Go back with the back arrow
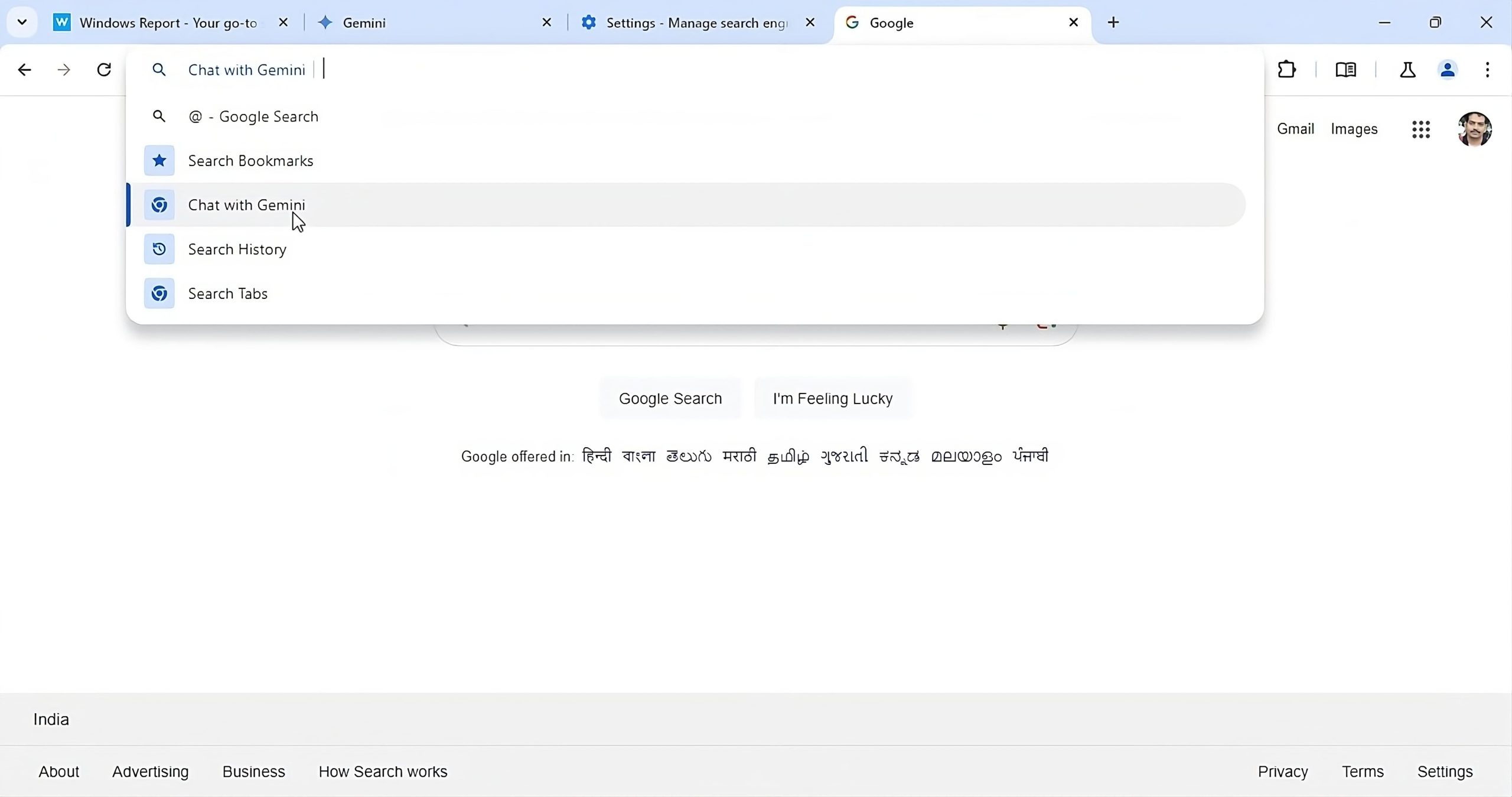The width and height of the screenshot is (1512, 797). [x=24, y=70]
